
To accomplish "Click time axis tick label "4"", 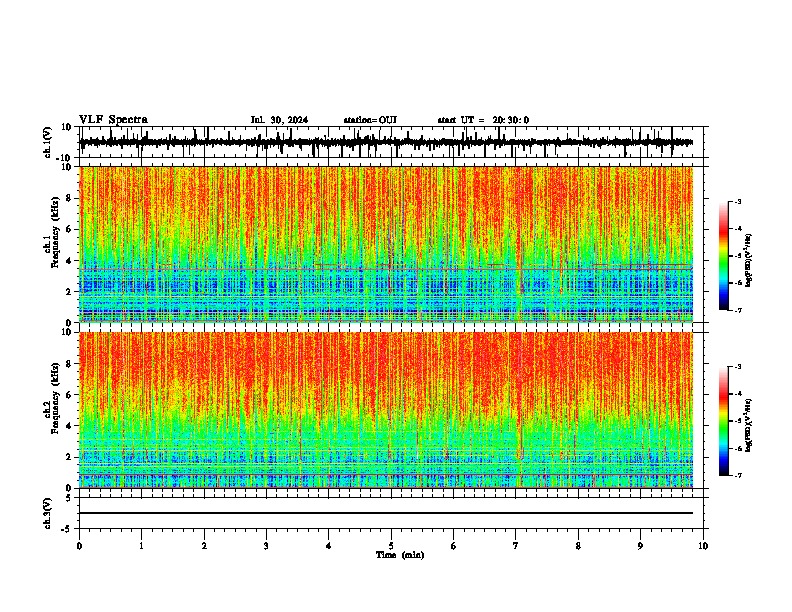I will 329,546.
